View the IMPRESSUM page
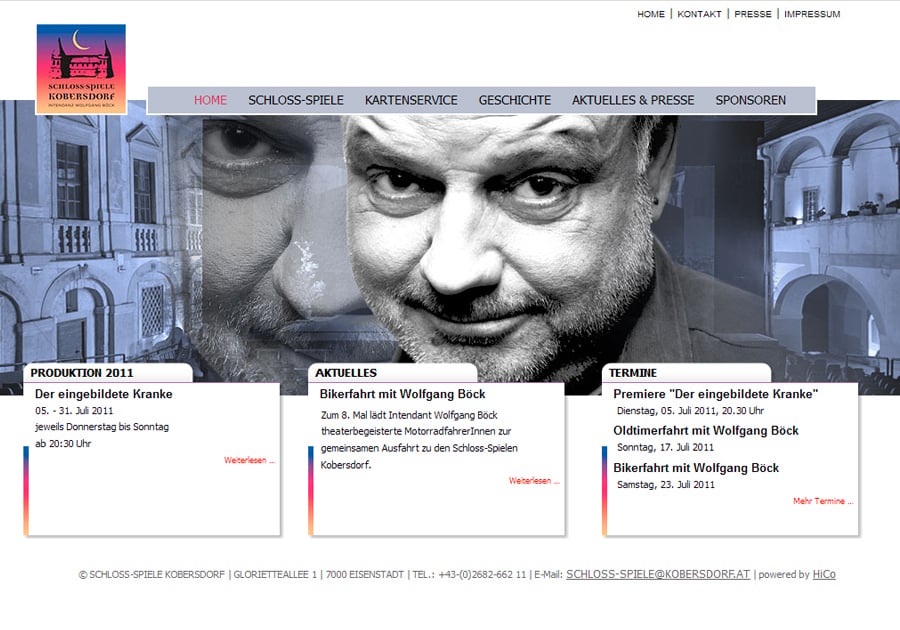 coord(812,14)
